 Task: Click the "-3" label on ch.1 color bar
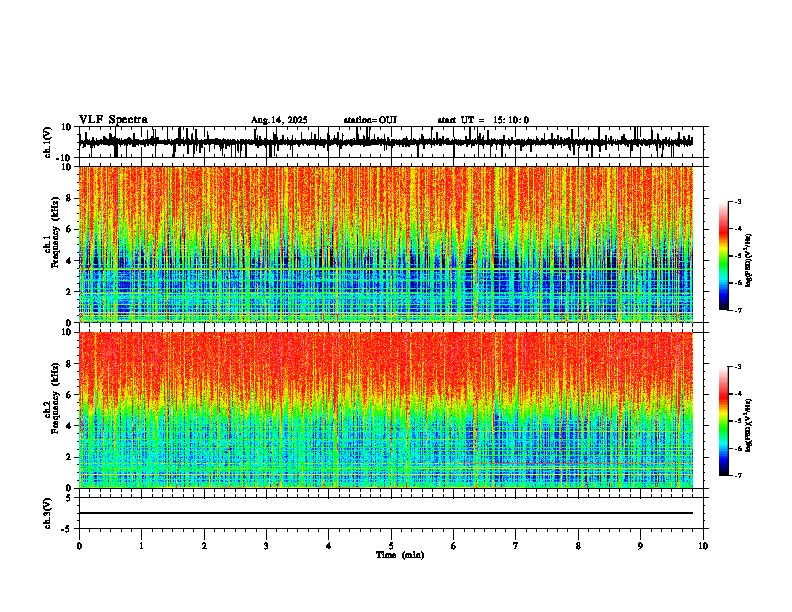(738, 201)
